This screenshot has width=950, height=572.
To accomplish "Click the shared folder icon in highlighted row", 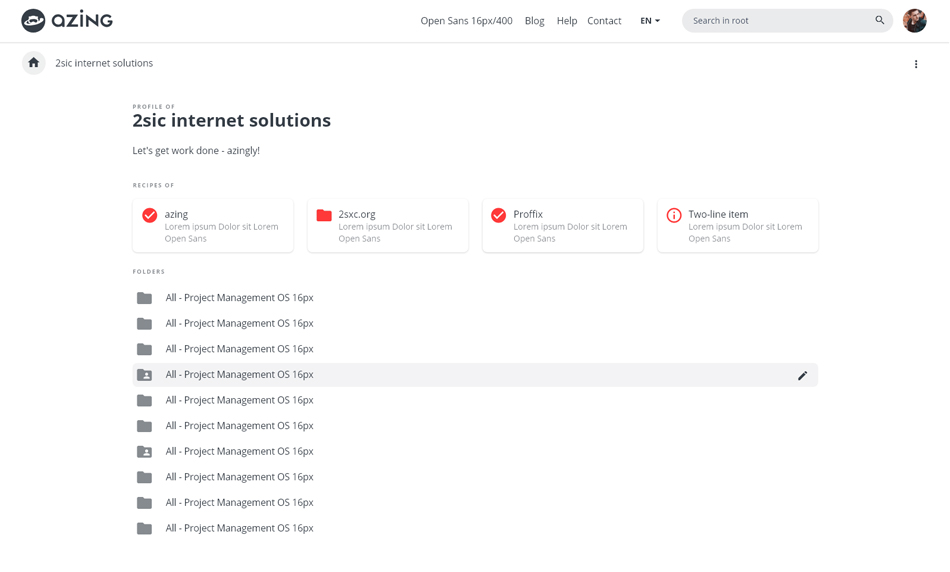I will (x=145, y=375).
